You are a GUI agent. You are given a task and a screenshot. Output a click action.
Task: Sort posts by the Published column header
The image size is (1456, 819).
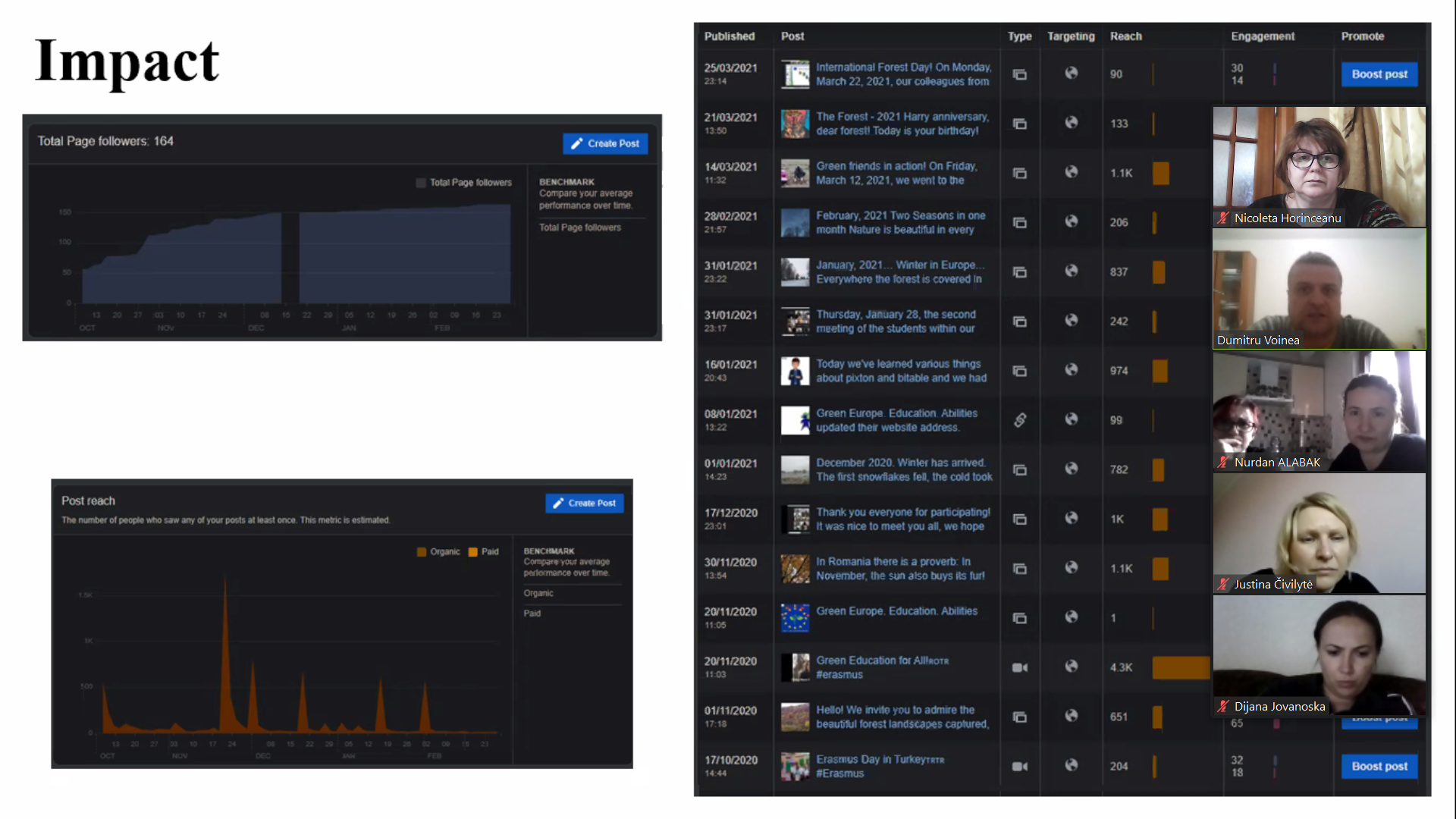click(x=729, y=36)
